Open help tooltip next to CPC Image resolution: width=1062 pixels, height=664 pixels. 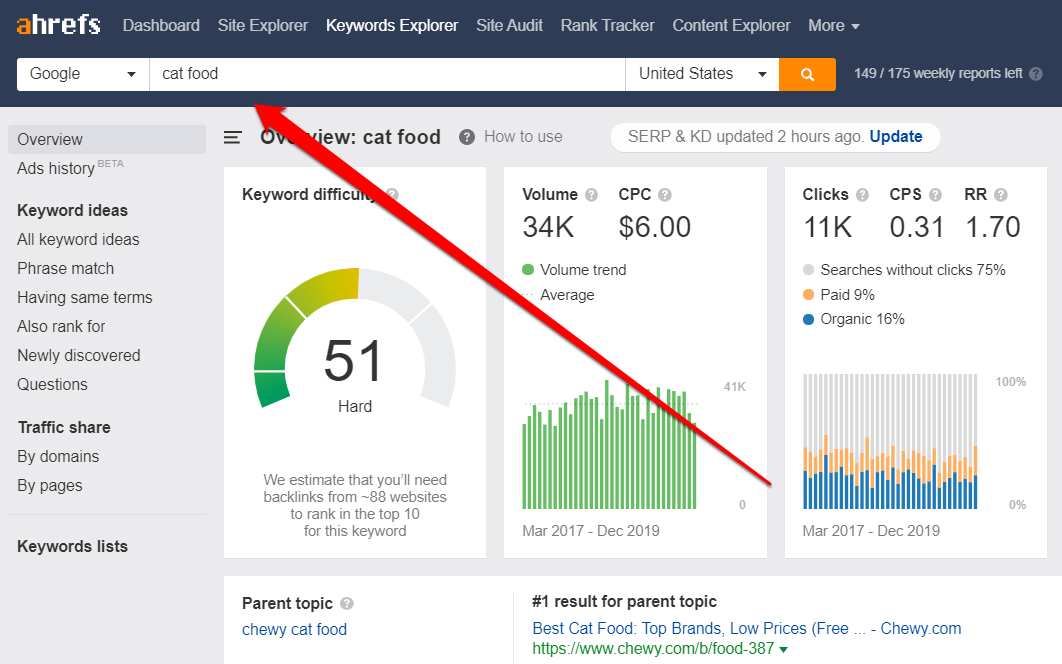665,195
